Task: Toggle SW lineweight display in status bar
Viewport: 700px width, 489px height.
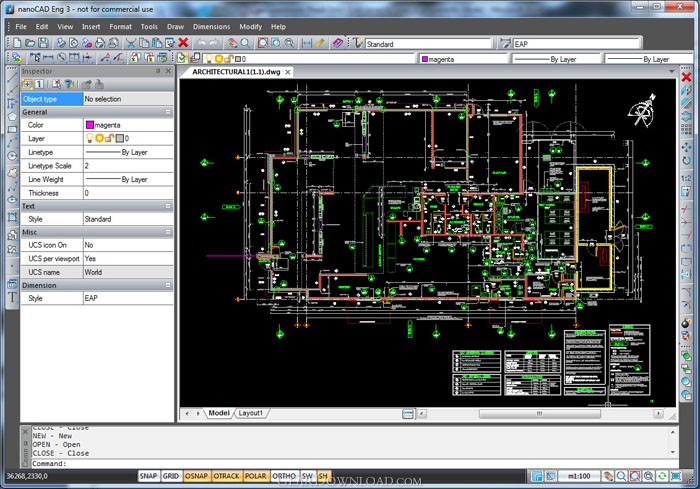Action: [x=307, y=476]
